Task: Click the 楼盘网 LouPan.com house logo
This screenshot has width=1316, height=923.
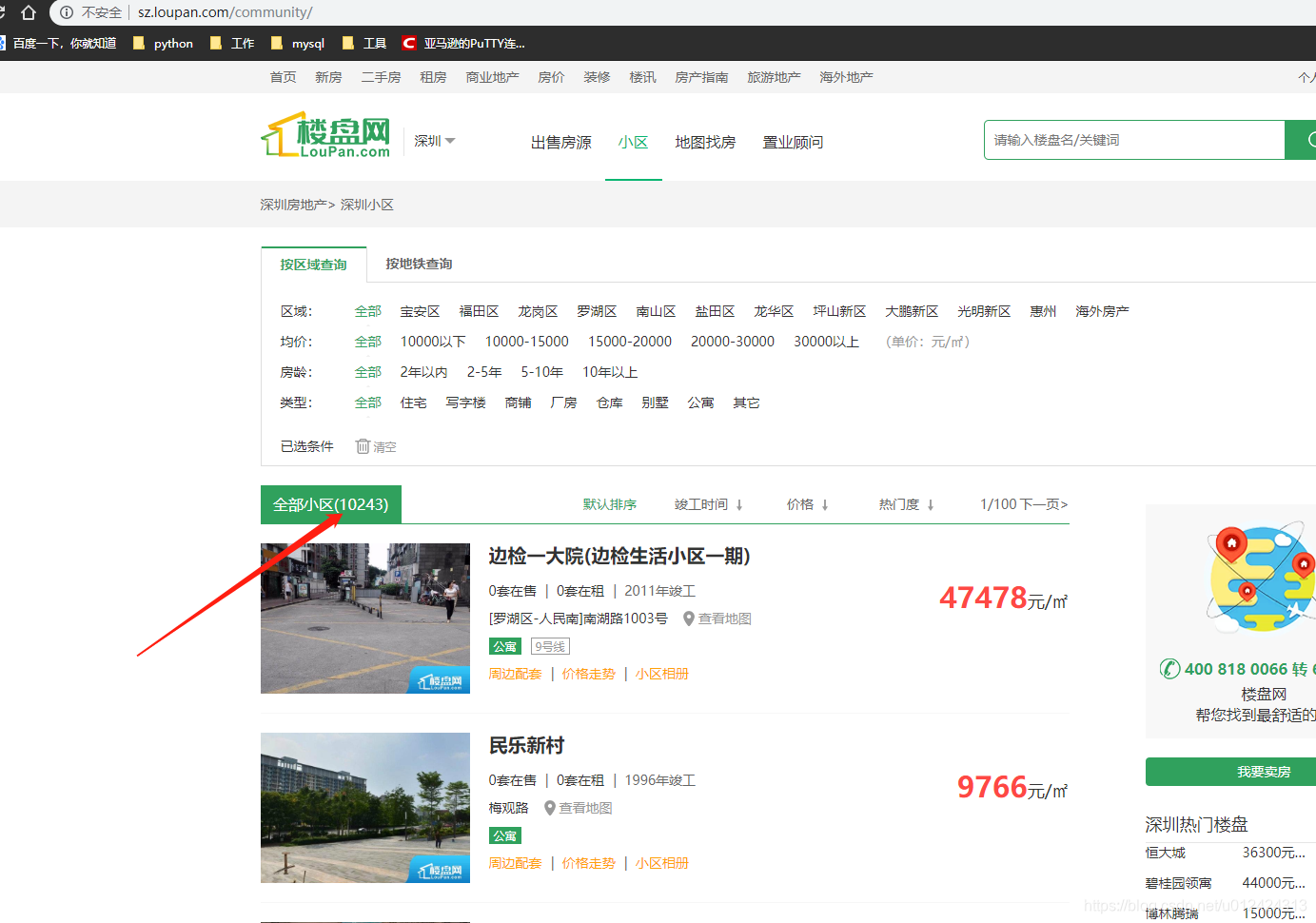Action: (325, 136)
